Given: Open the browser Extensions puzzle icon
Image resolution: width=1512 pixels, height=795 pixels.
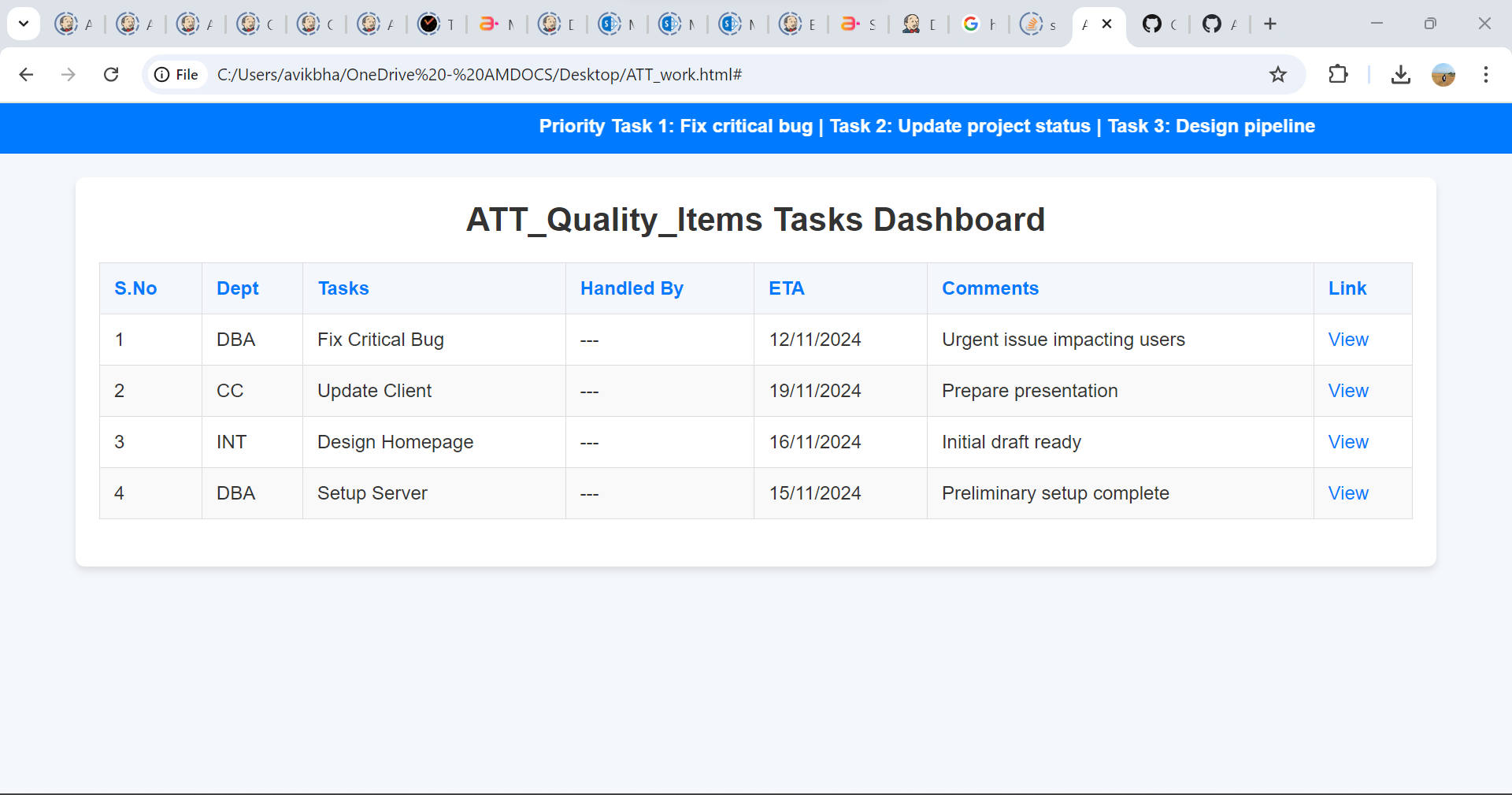Looking at the screenshot, I should (1339, 75).
